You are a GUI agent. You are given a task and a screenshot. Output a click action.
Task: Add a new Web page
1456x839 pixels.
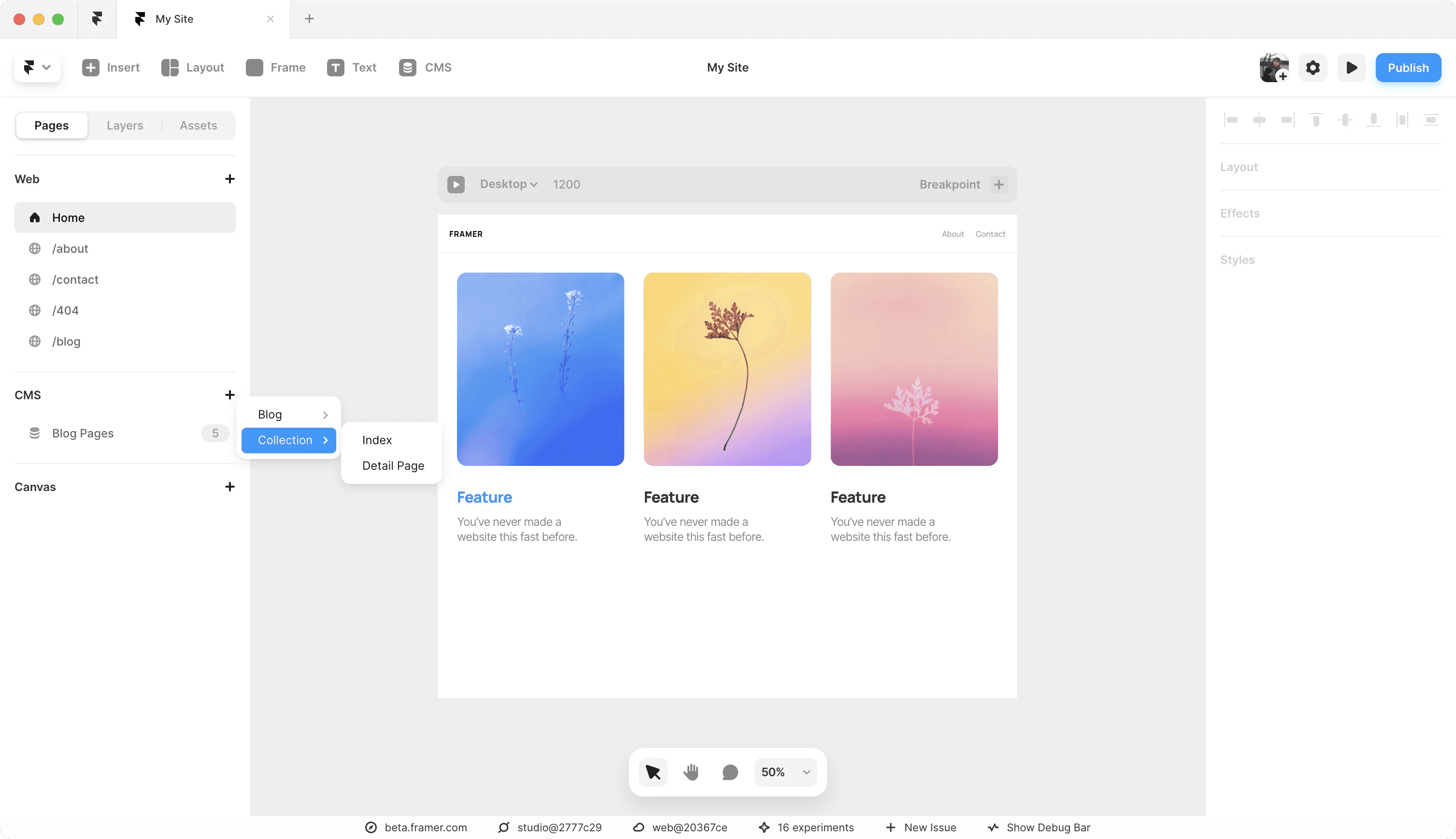[229, 179]
